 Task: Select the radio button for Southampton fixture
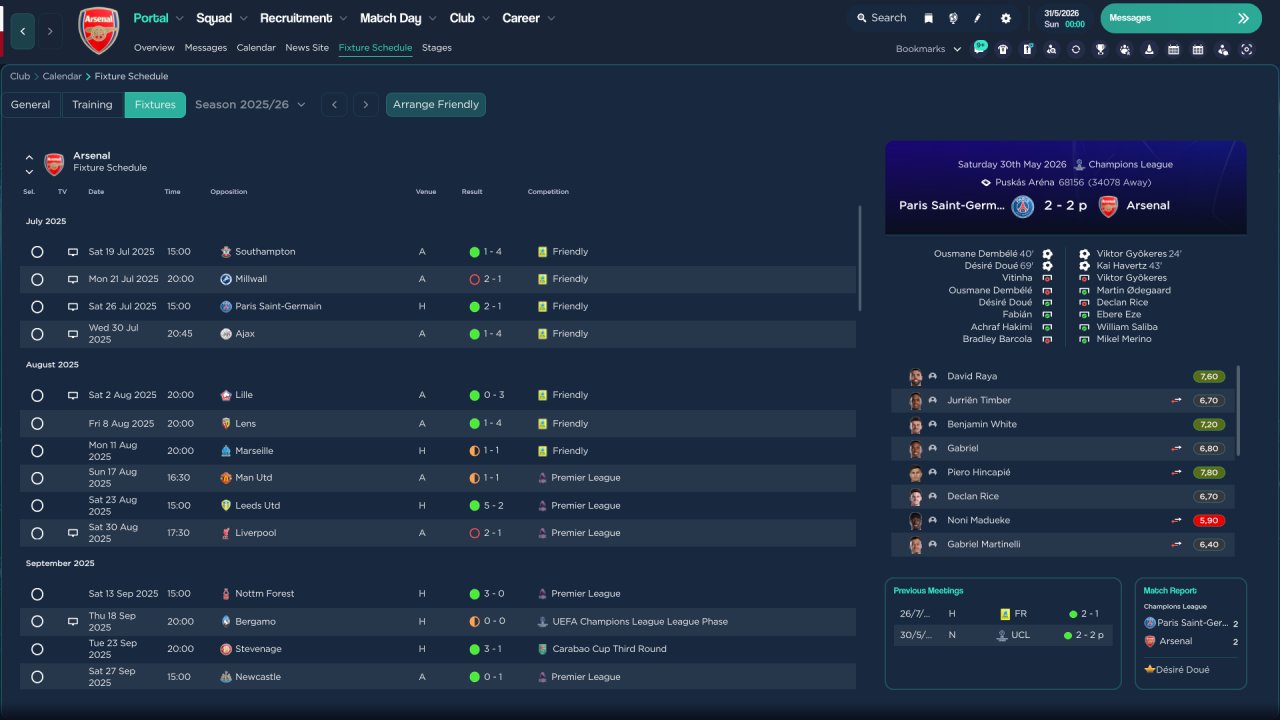(x=37, y=252)
